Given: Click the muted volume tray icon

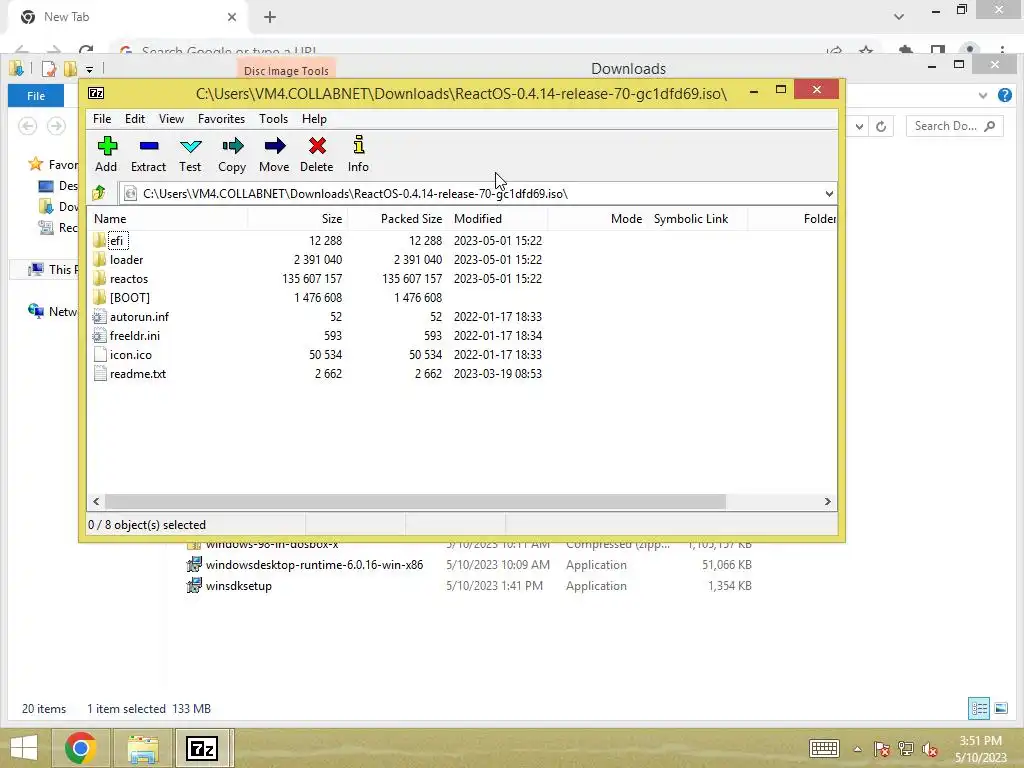Looking at the screenshot, I should pos(930,749).
